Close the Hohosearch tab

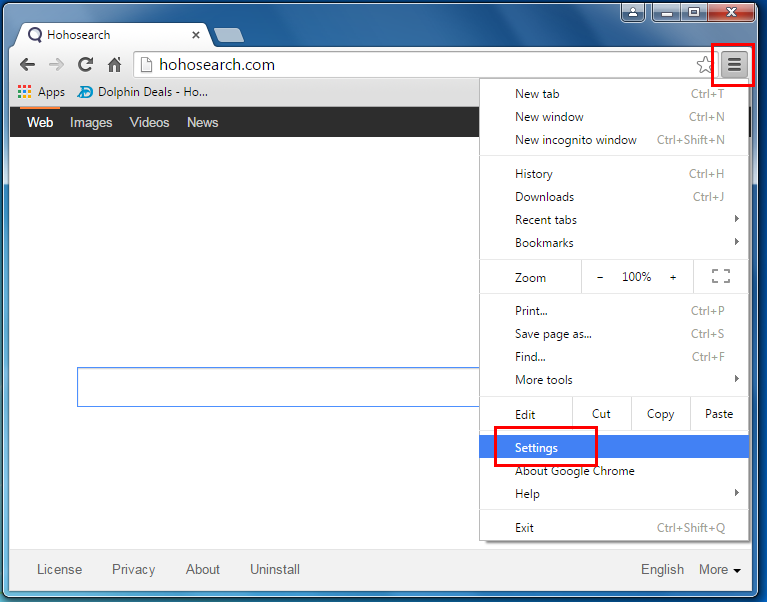pos(196,35)
